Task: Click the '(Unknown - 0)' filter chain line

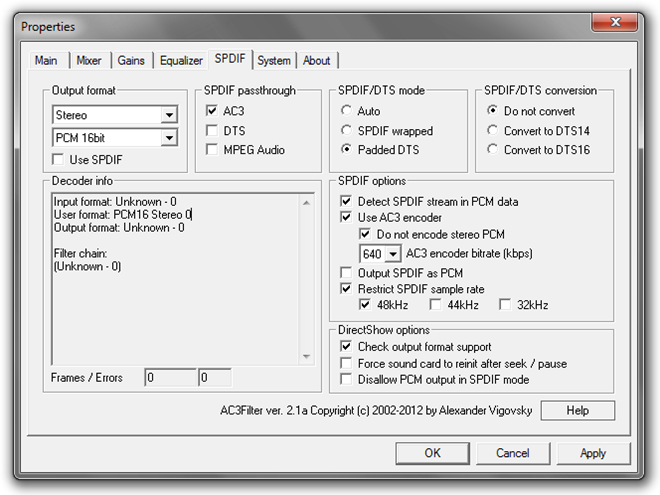Action: click(x=87, y=266)
